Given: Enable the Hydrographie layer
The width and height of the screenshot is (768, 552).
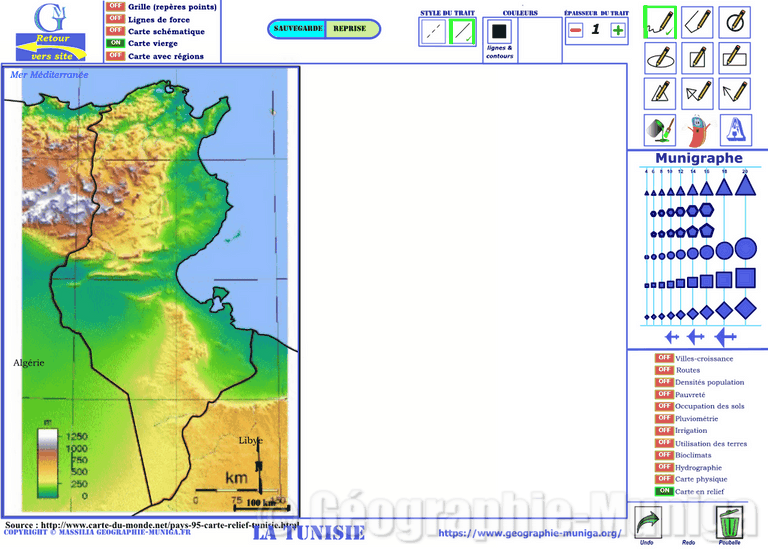Looking at the screenshot, I should (664, 467).
